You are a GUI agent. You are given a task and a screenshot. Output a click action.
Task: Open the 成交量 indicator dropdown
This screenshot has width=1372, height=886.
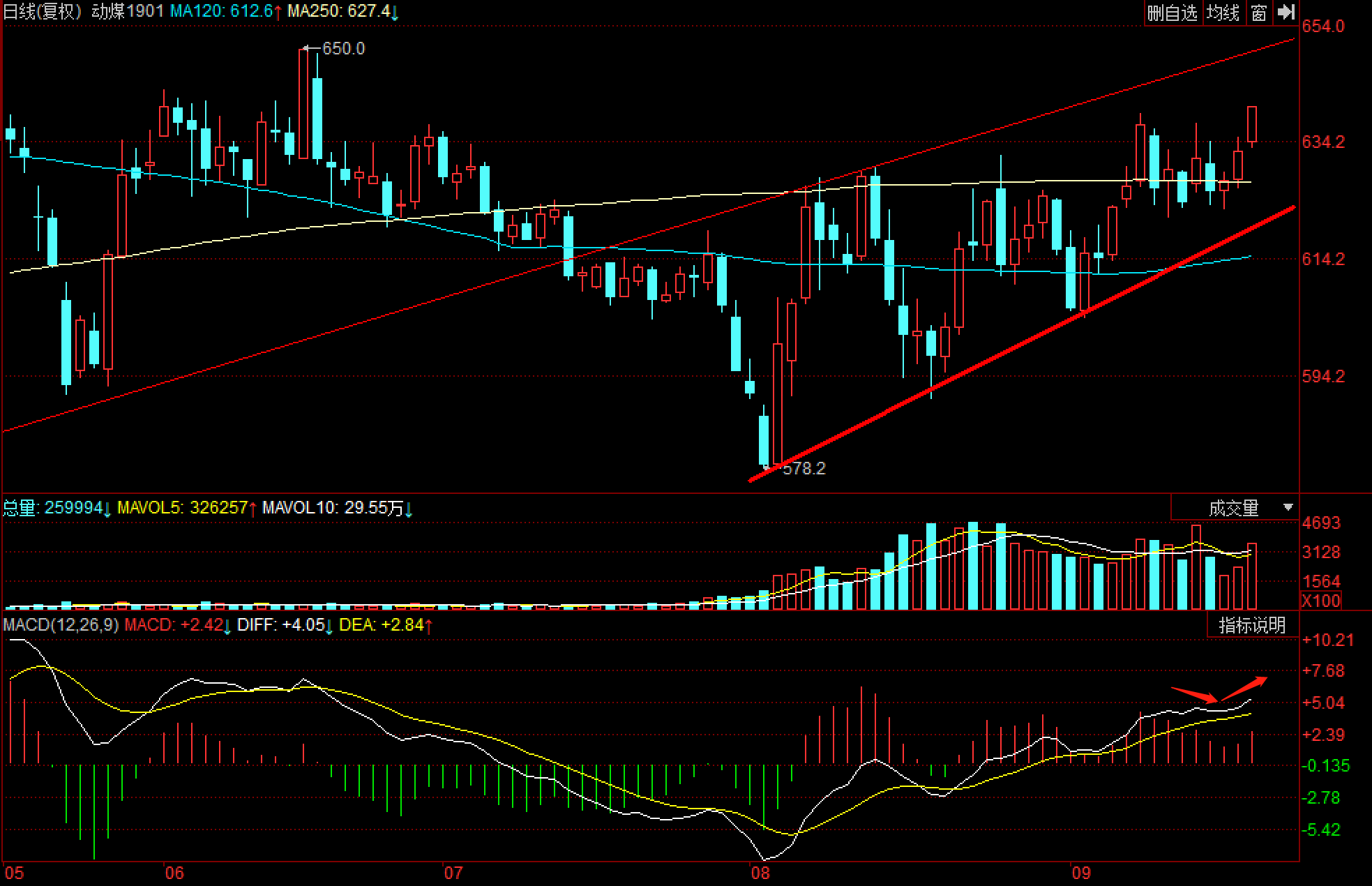click(1235, 508)
